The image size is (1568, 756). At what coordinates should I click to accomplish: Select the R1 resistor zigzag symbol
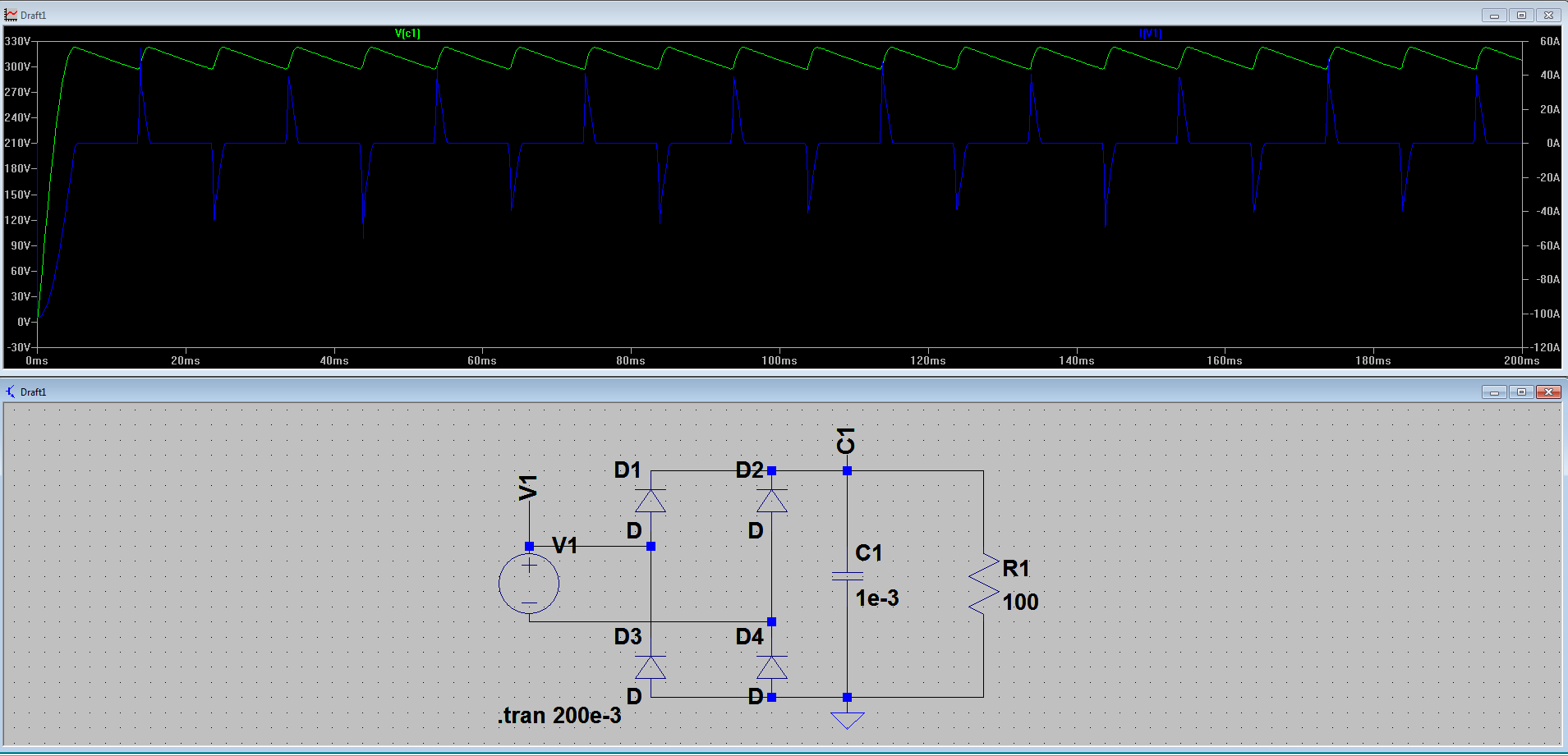pos(983,584)
